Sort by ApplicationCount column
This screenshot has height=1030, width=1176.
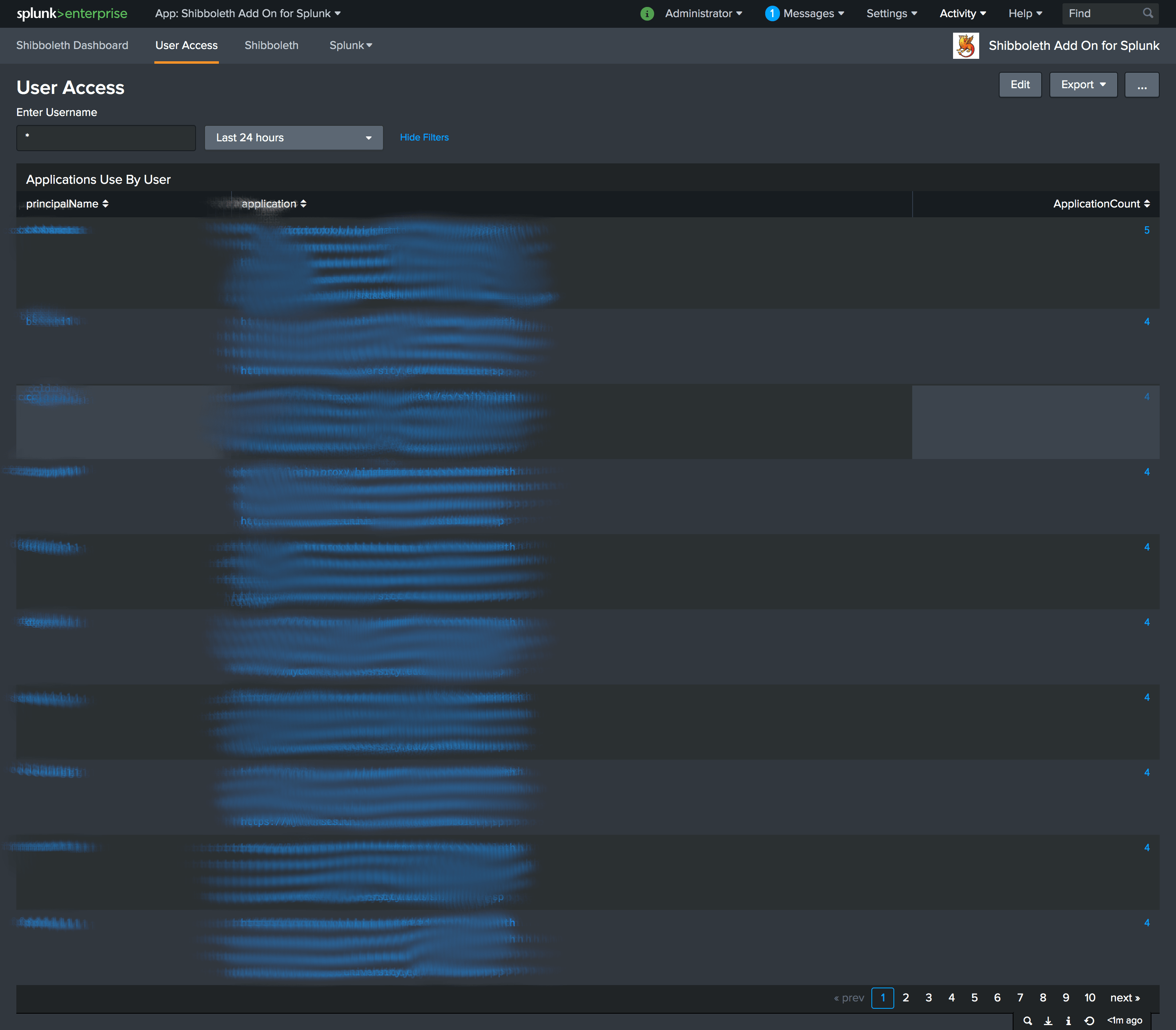1101,204
